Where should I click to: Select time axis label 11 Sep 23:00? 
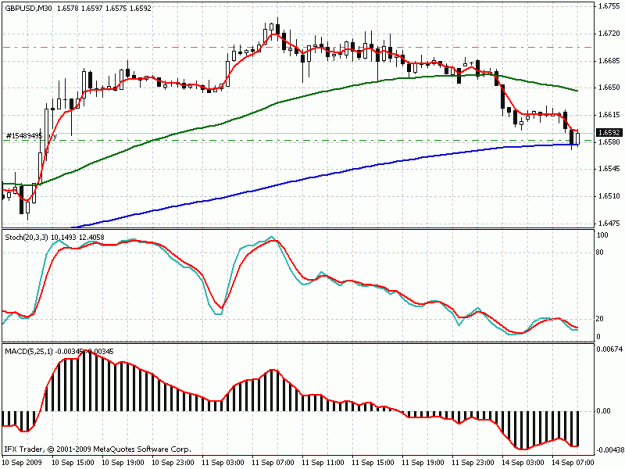point(473,463)
